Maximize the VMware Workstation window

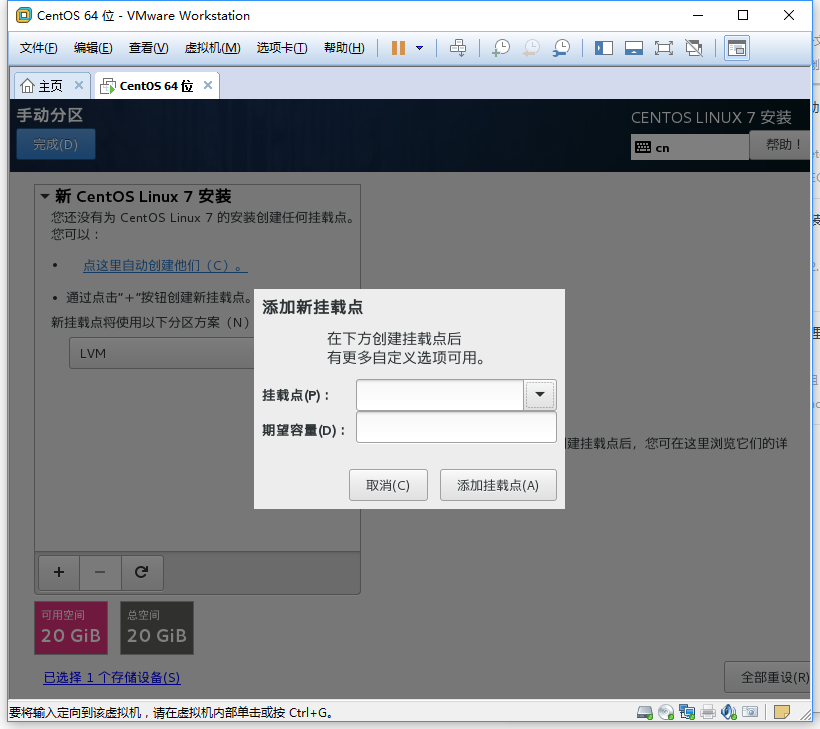[x=743, y=15]
